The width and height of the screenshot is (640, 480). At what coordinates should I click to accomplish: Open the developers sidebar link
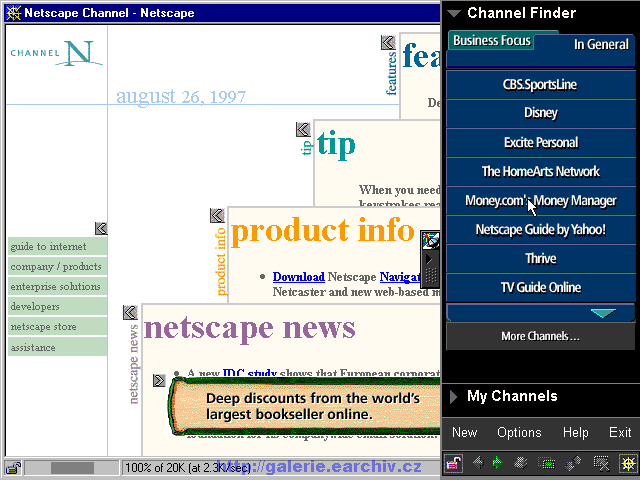[x=58, y=307]
